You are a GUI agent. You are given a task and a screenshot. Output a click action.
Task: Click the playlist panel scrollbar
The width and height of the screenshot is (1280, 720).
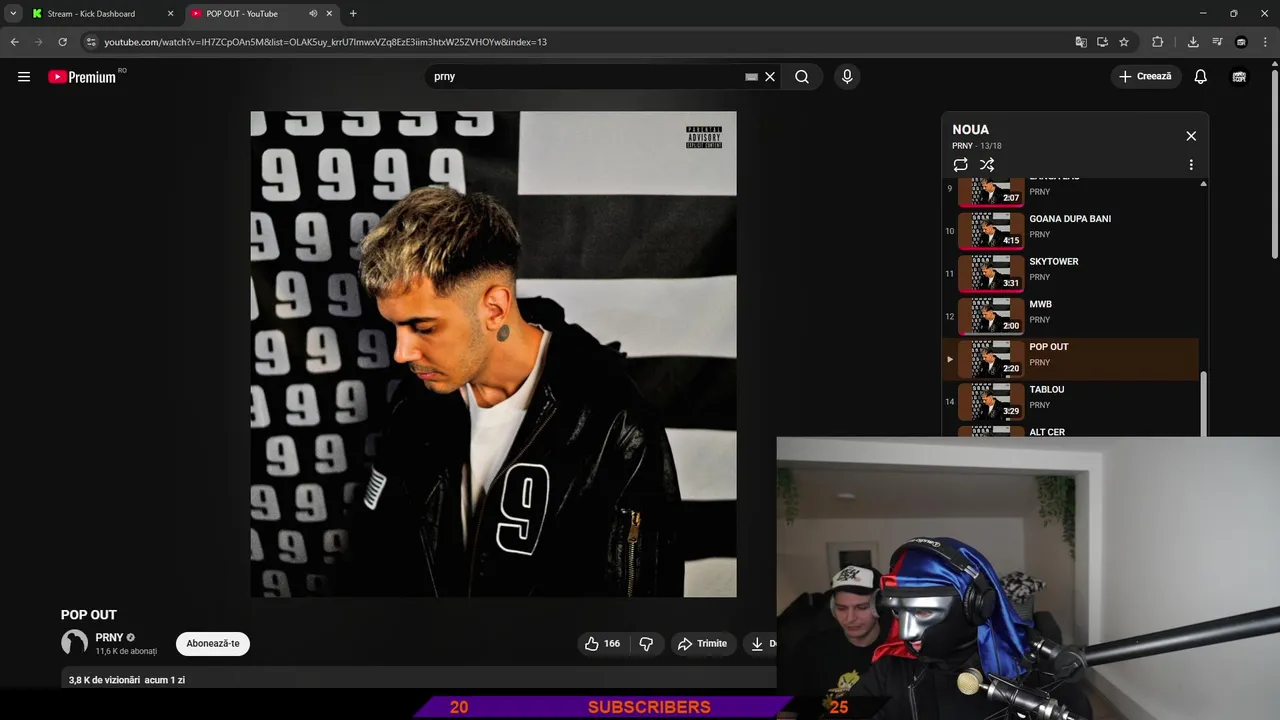click(1203, 402)
